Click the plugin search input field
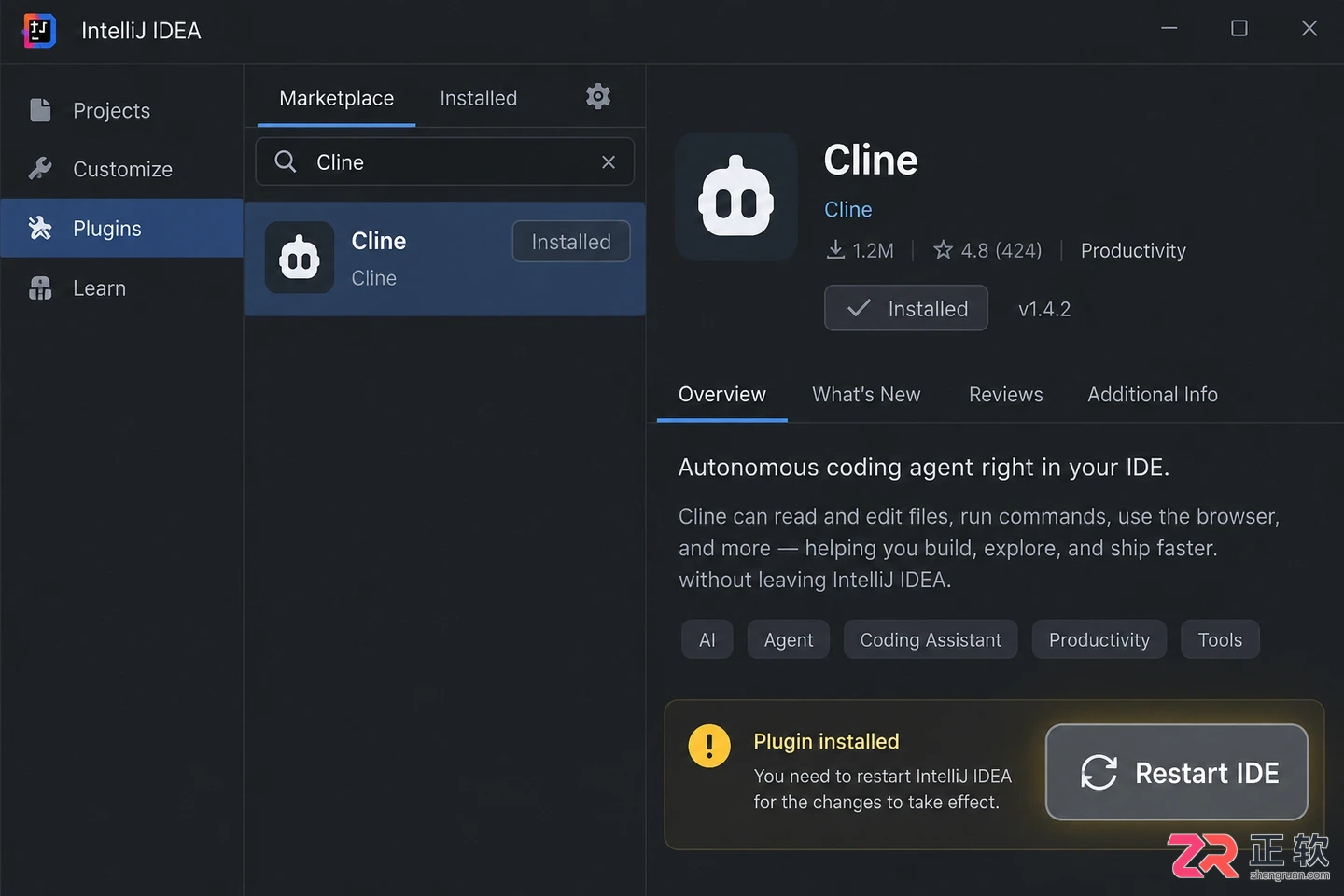This screenshot has width=1344, height=896. pyautogui.click(x=445, y=161)
